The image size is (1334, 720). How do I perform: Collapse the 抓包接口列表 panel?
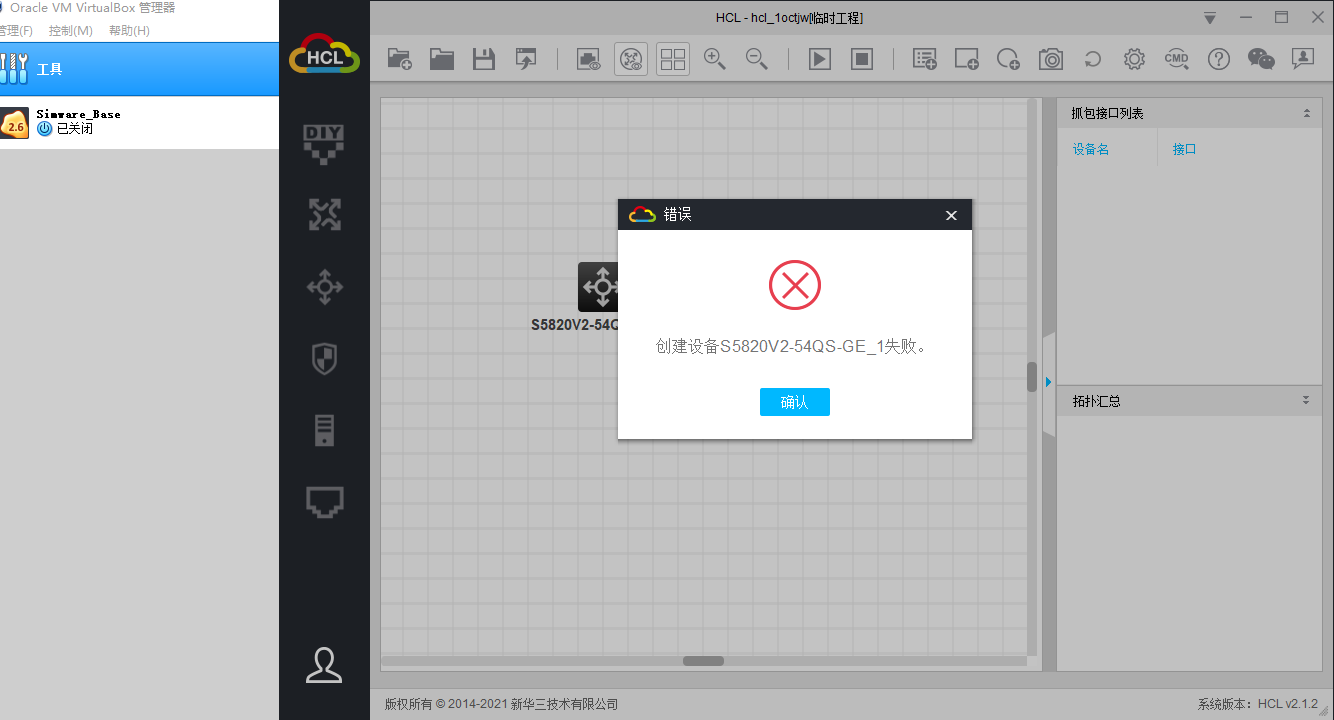click(1306, 114)
